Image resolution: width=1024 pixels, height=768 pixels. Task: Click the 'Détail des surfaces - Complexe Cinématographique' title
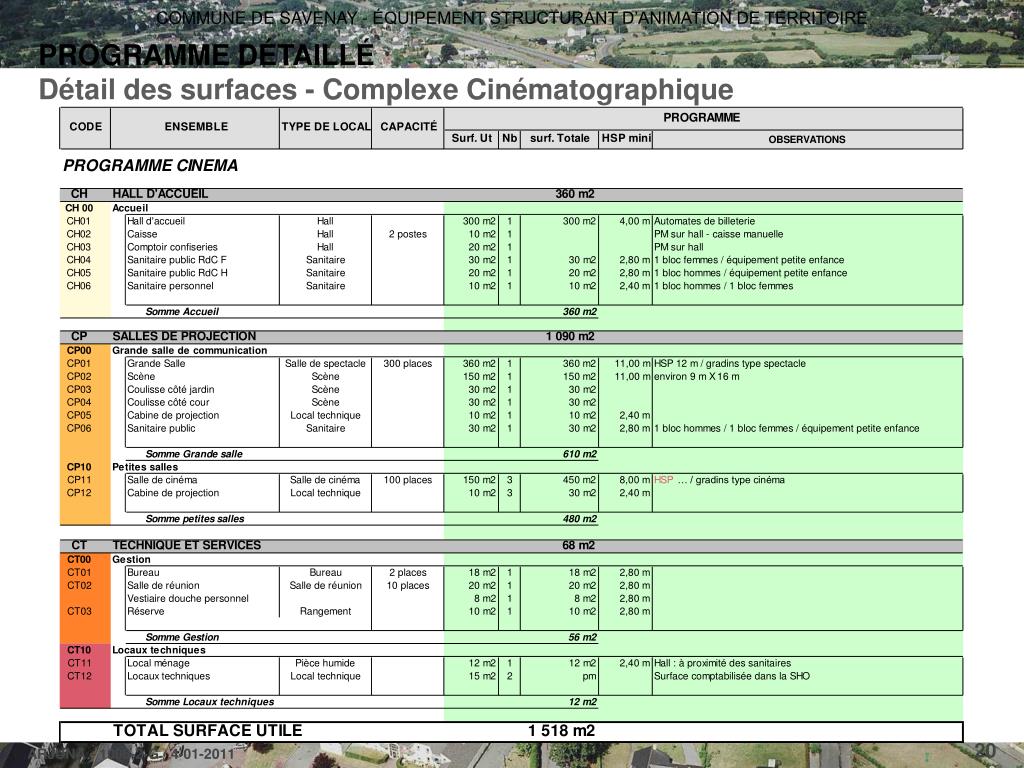tap(386, 89)
